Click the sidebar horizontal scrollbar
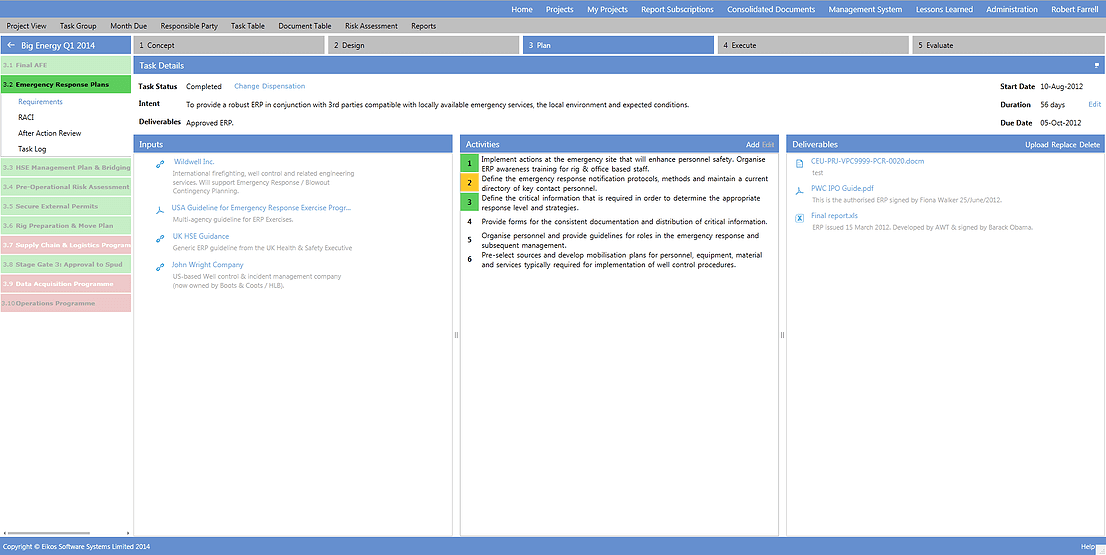 point(50,533)
